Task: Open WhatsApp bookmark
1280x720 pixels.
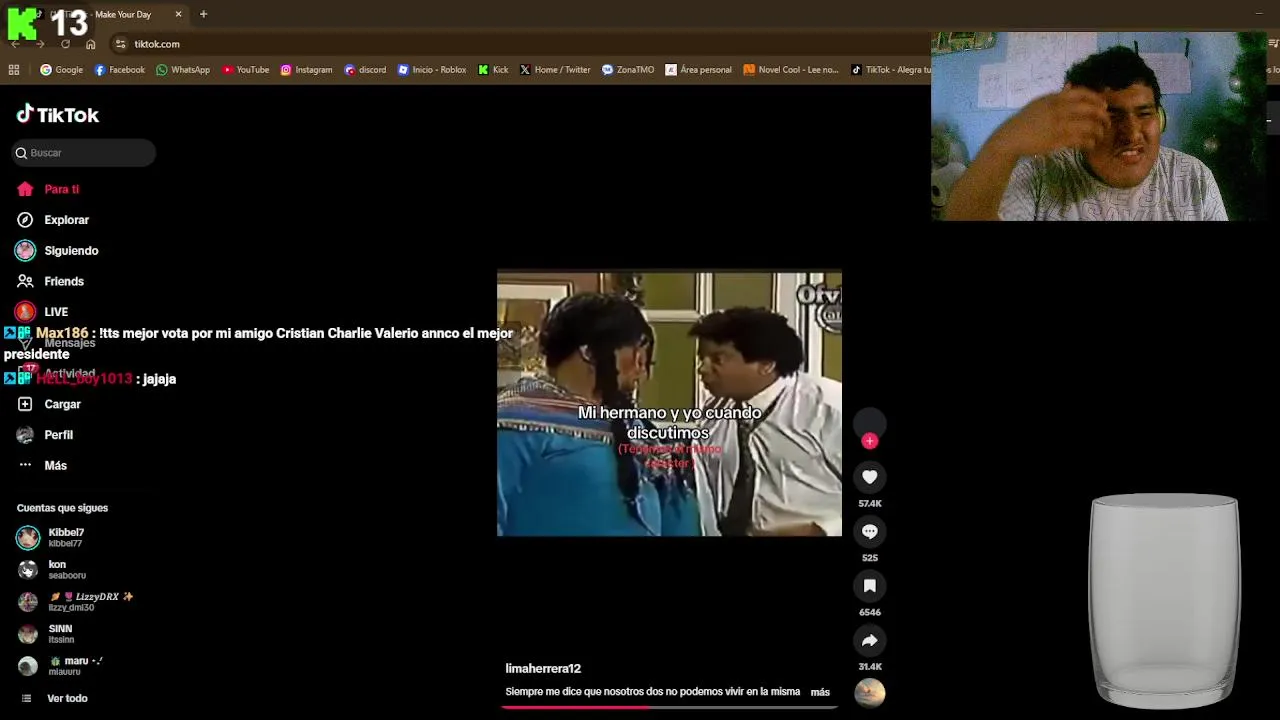Action: pyautogui.click(x=183, y=70)
